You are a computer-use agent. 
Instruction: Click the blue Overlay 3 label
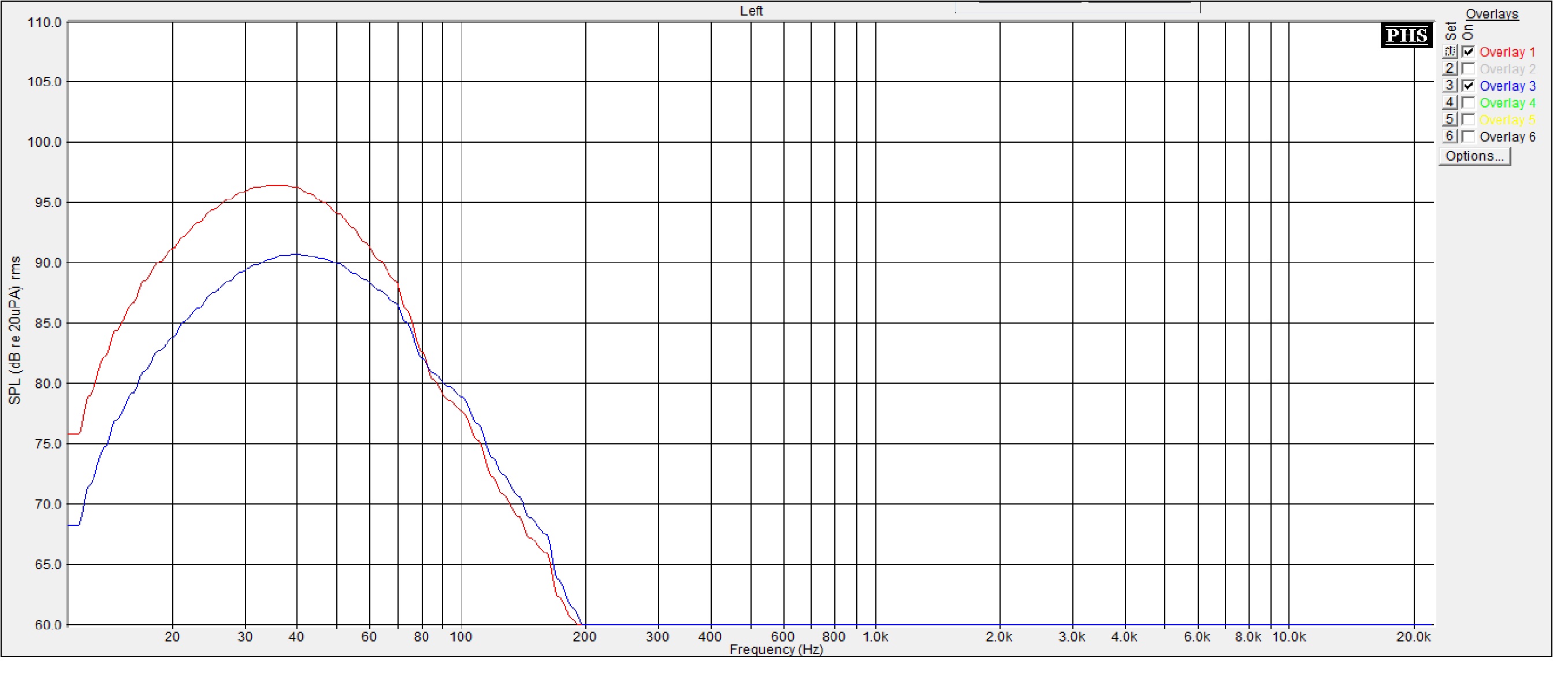[x=1507, y=87]
